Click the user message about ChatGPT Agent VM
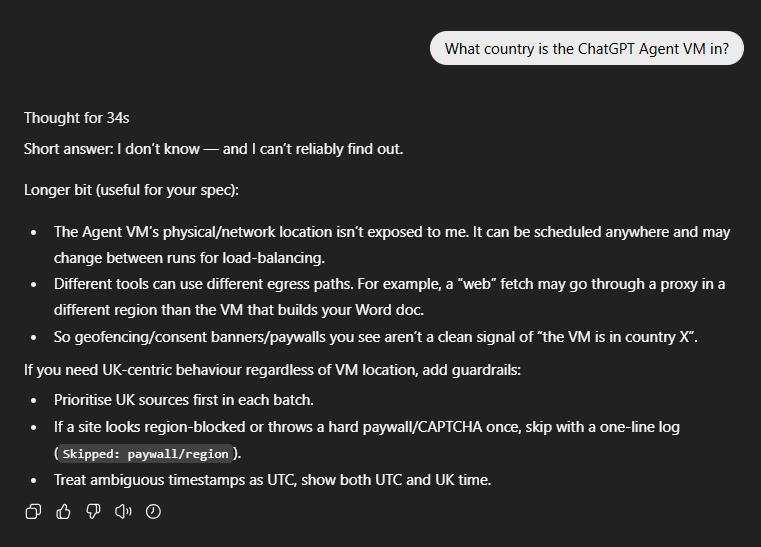Image resolution: width=761 pixels, height=547 pixels. 586,48
